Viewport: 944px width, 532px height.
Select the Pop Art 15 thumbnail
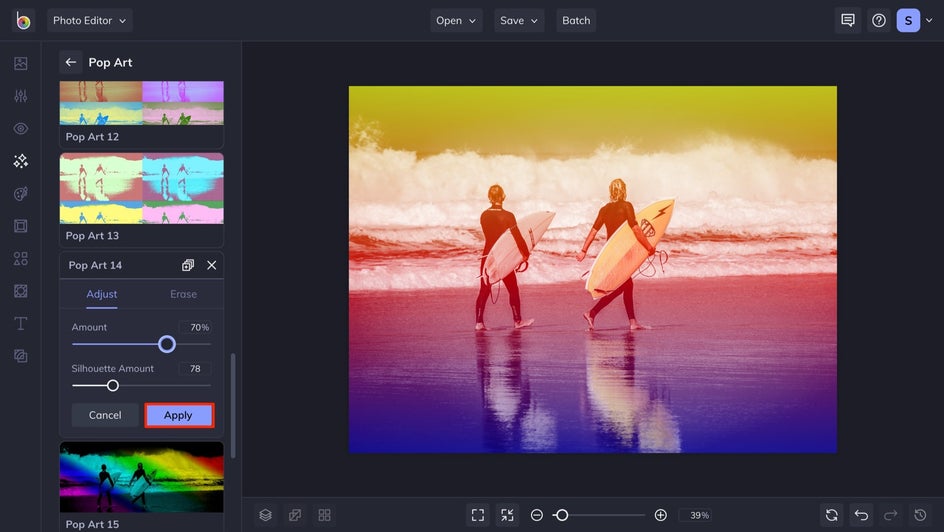[141, 477]
